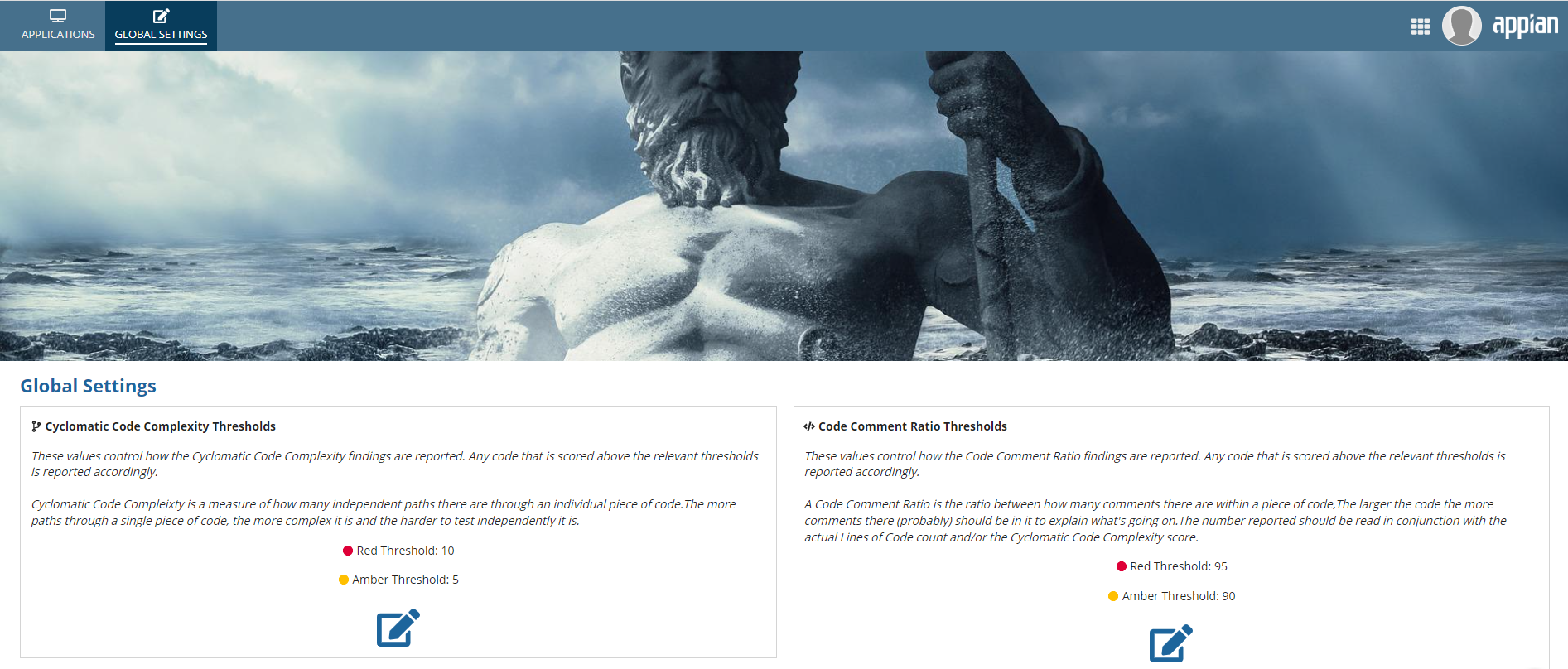The height and width of the screenshot is (669, 1568).
Task: Select the Cyclomatic Code Complexity Thresholds title
Action: [161, 426]
